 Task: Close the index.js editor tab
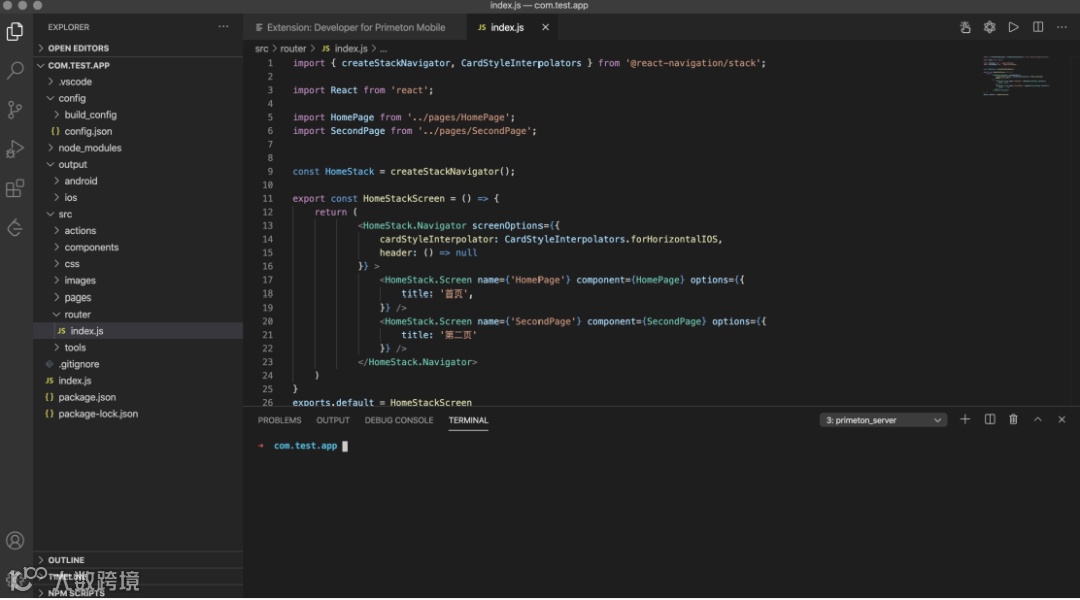[x=546, y=28]
